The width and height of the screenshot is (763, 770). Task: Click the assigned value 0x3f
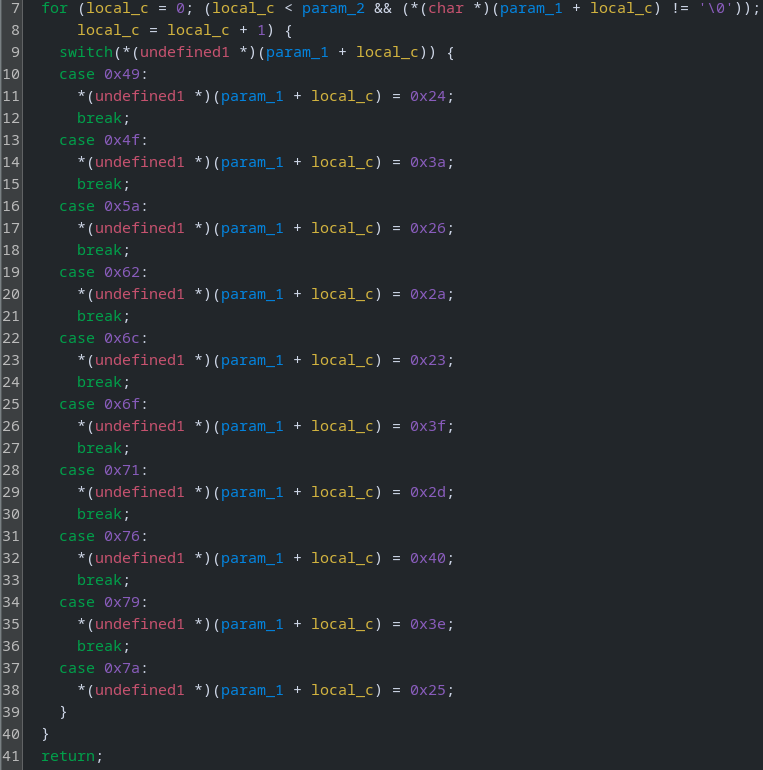point(428,426)
